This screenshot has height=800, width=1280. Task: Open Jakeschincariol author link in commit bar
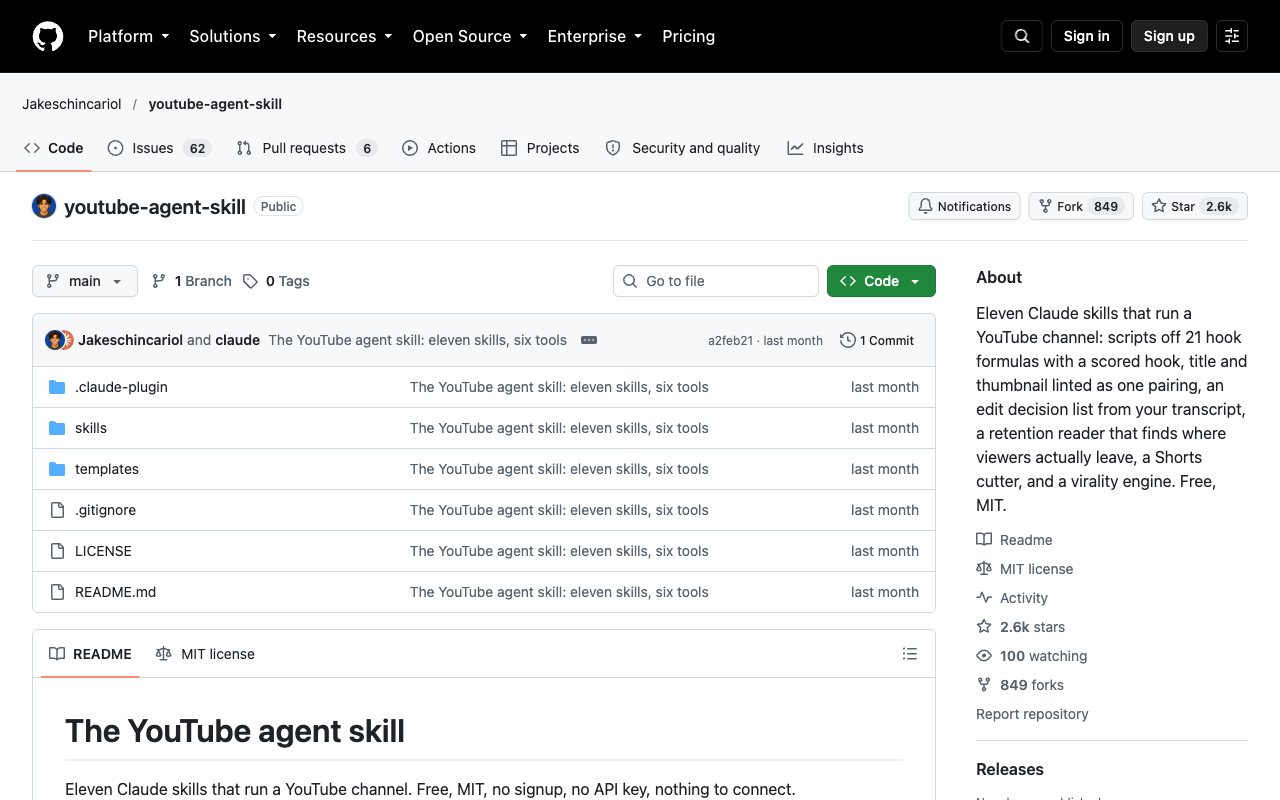tap(131, 340)
